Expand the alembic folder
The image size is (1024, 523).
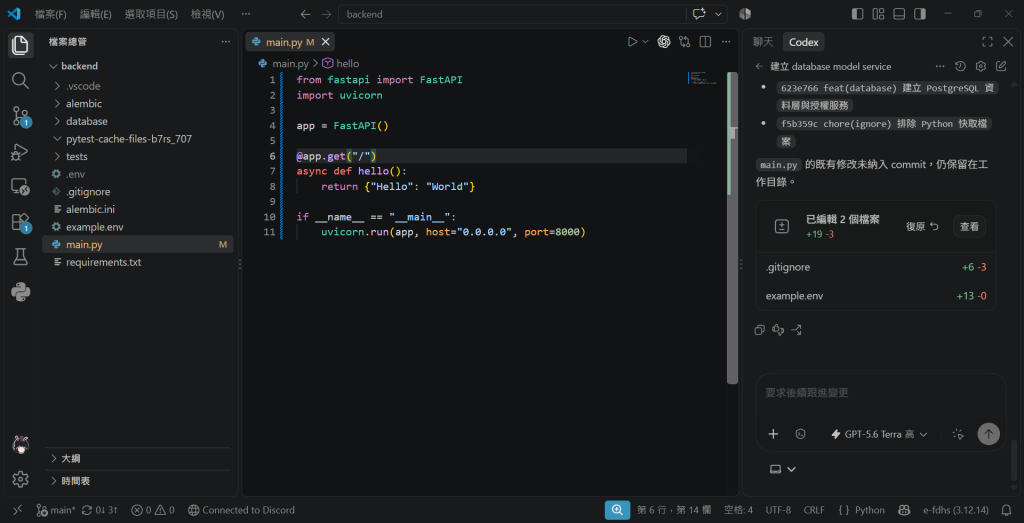137,104
